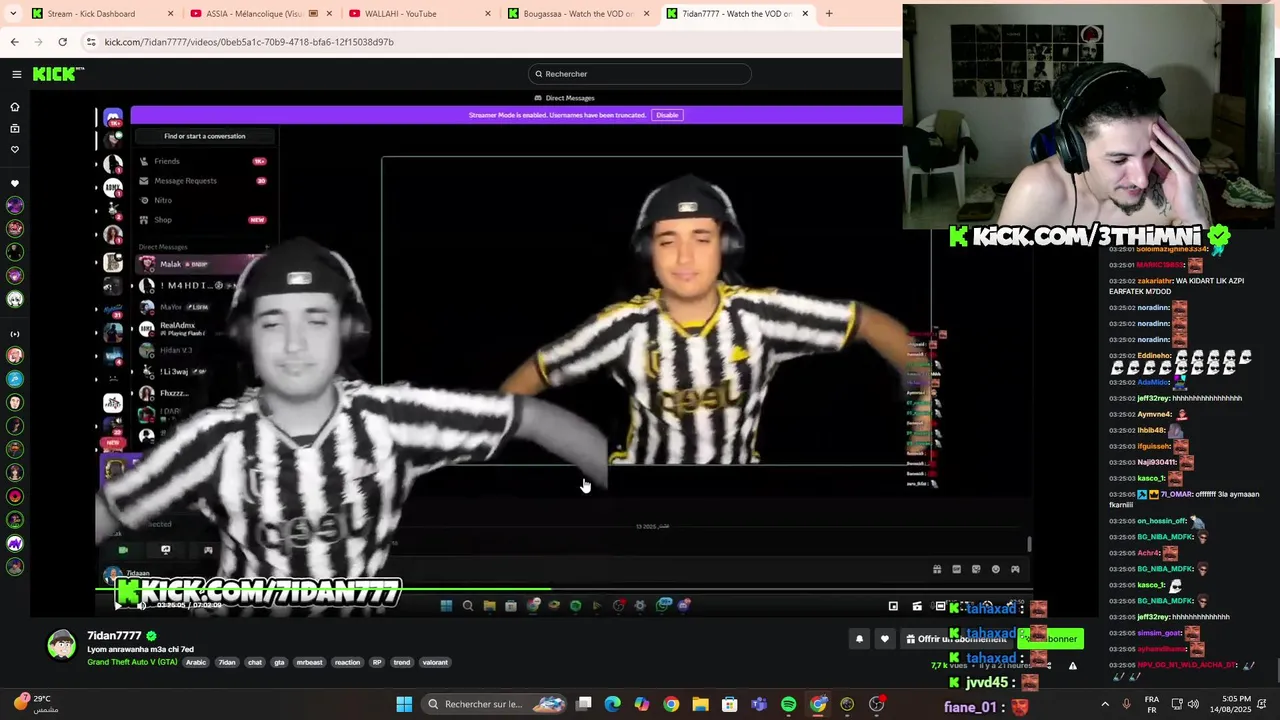Expand the Chrome tab search dropdown
1280x720 pixels.
coord(12,14)
